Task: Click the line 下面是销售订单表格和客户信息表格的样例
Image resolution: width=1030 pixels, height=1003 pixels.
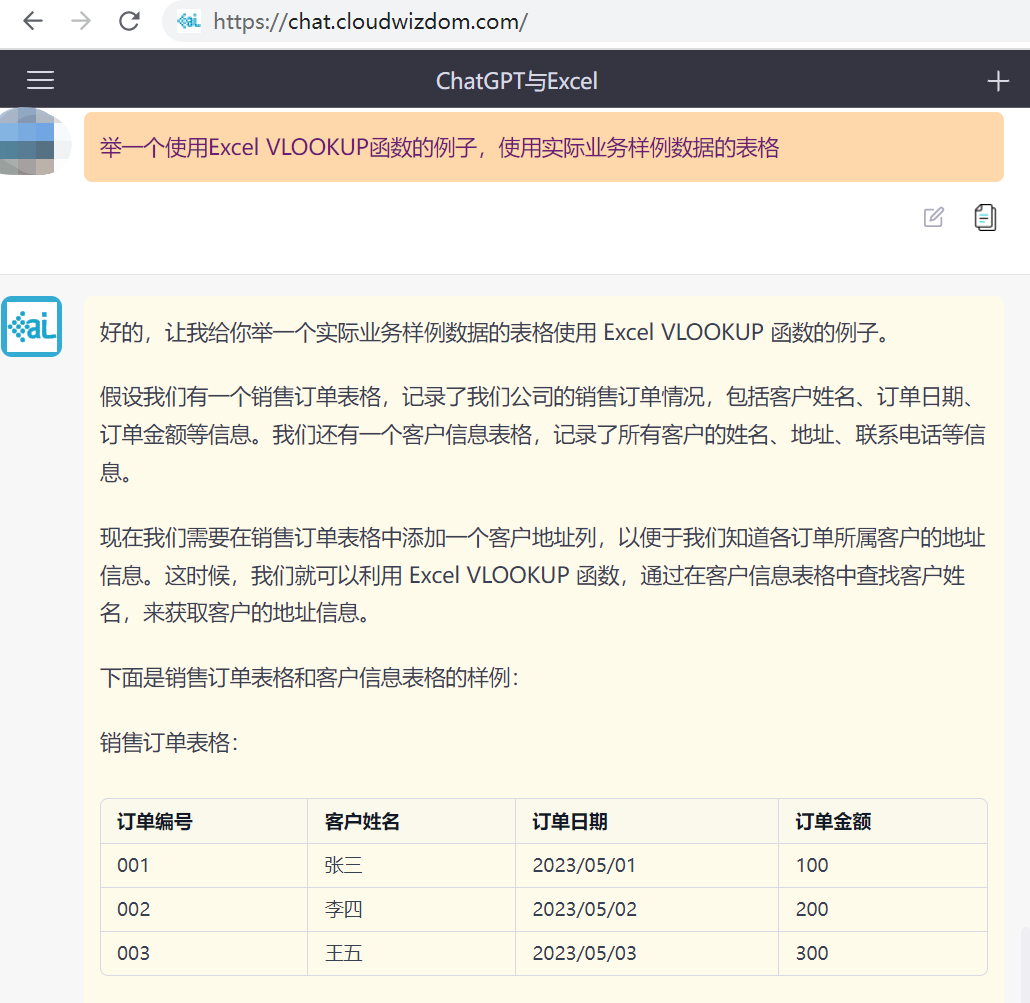Action: click(x=309, y=677)
